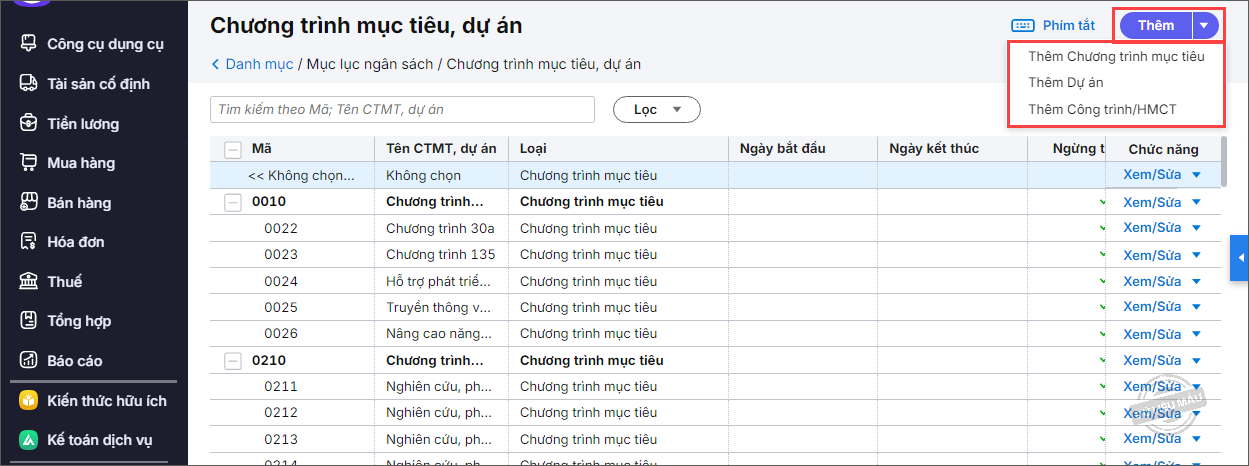1249x466 pixels.
Task: Open the Lọc filter dropdown
Action: [x=657, y=109]
